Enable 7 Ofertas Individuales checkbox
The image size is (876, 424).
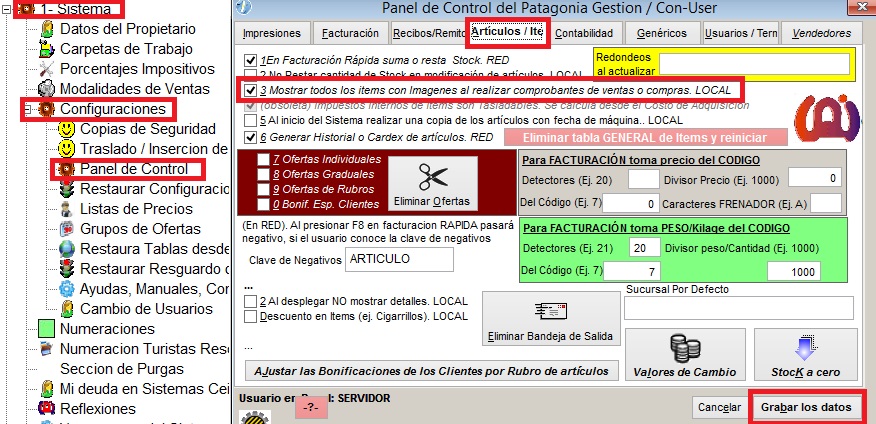point(263,160)
